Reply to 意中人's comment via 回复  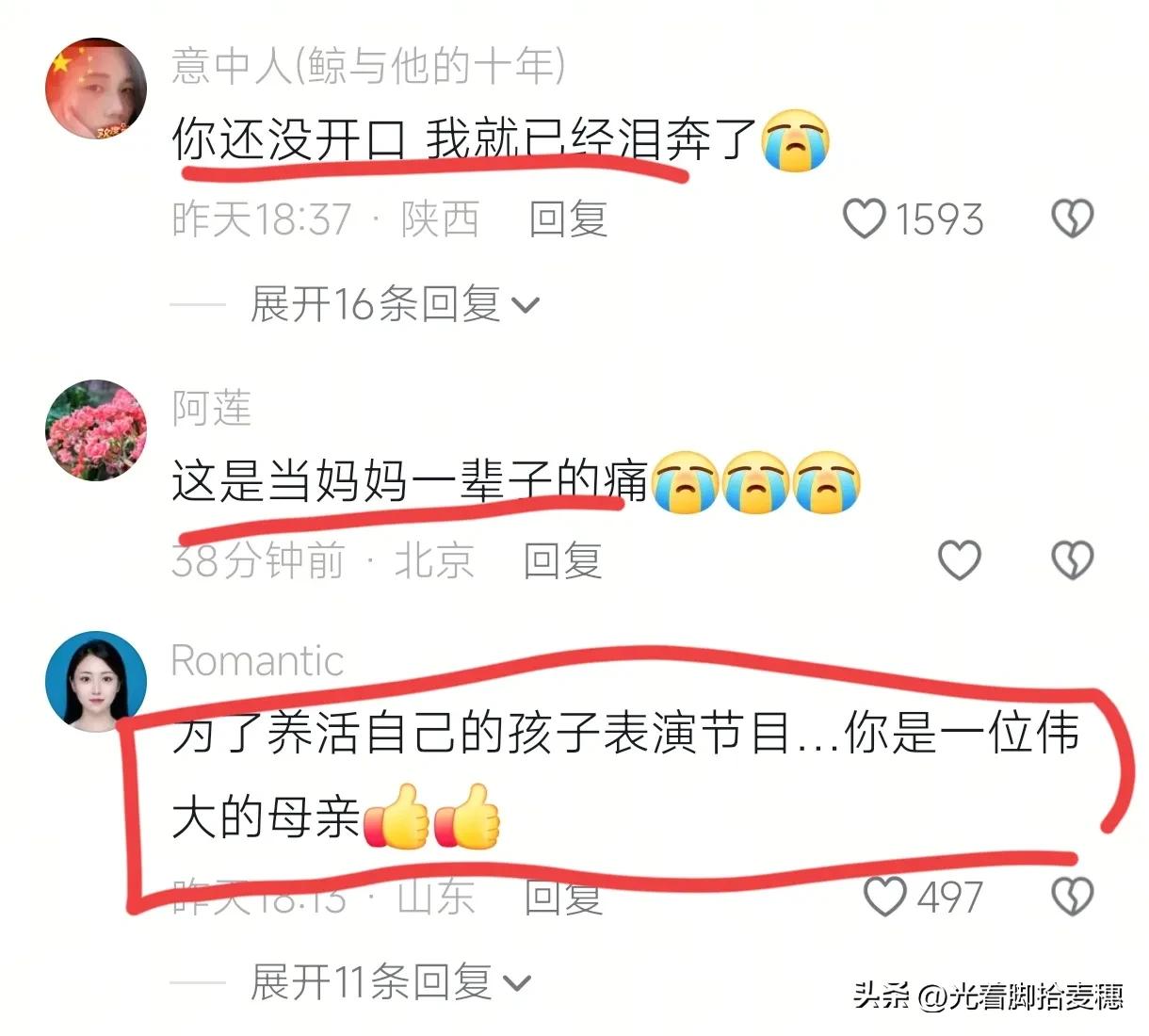point(568,219)
